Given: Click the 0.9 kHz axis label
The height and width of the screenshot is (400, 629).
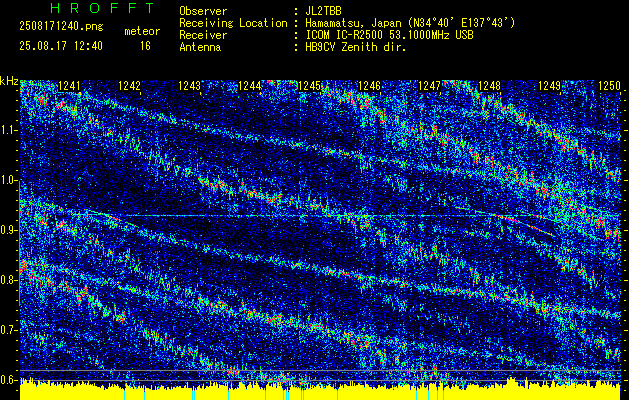Looking at the screenshot, I should tap(9, 230).
